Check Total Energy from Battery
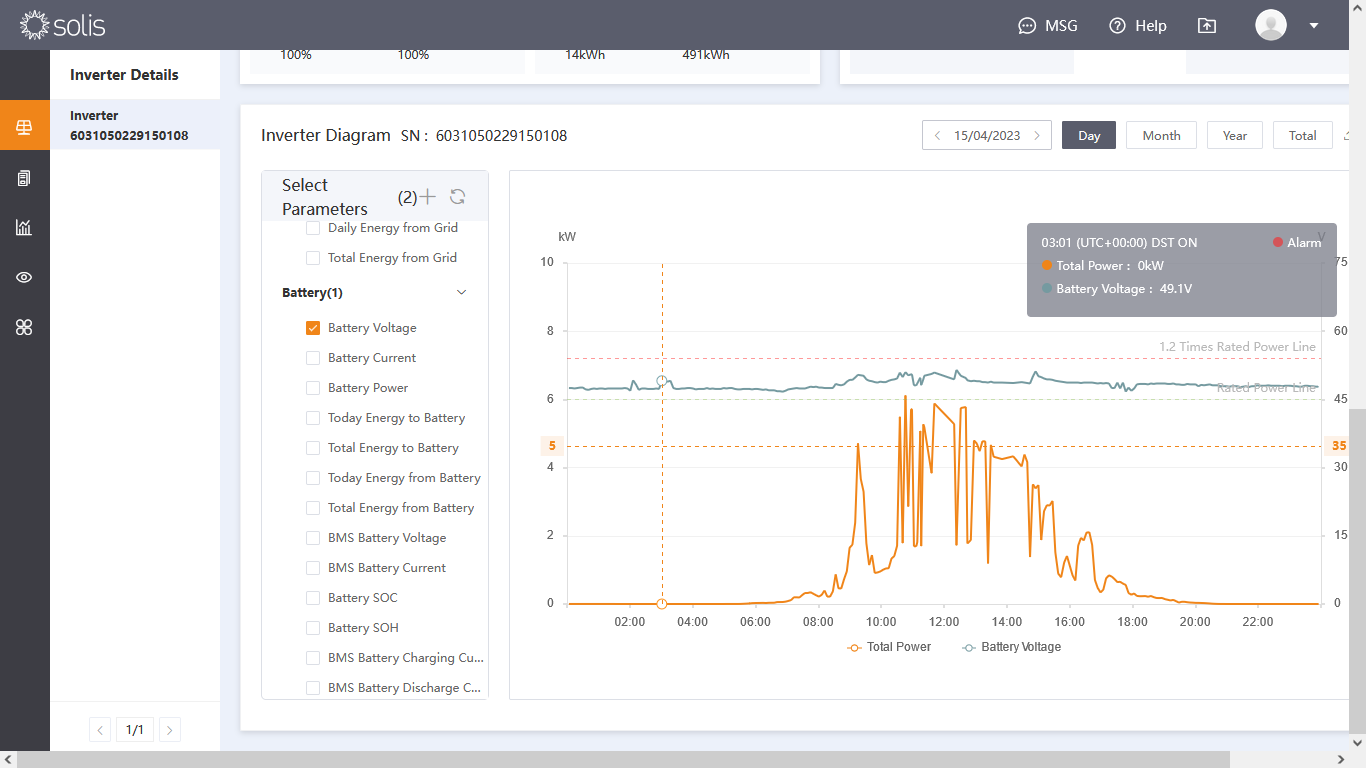Image resolution: width=1366 pixels, height=768 pixels. [x=313, y=508]
